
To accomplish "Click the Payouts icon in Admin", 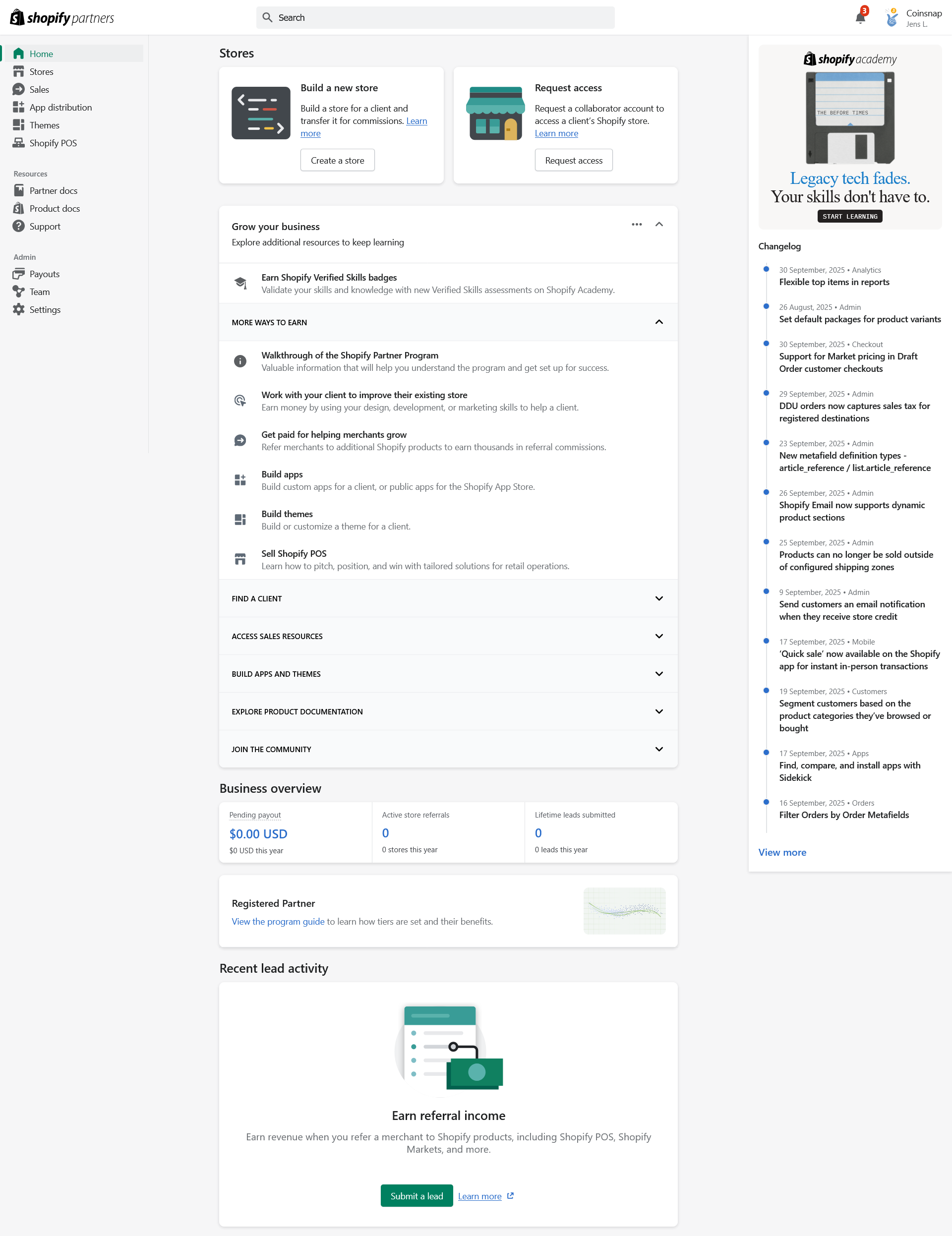I will tap(19, 274).
